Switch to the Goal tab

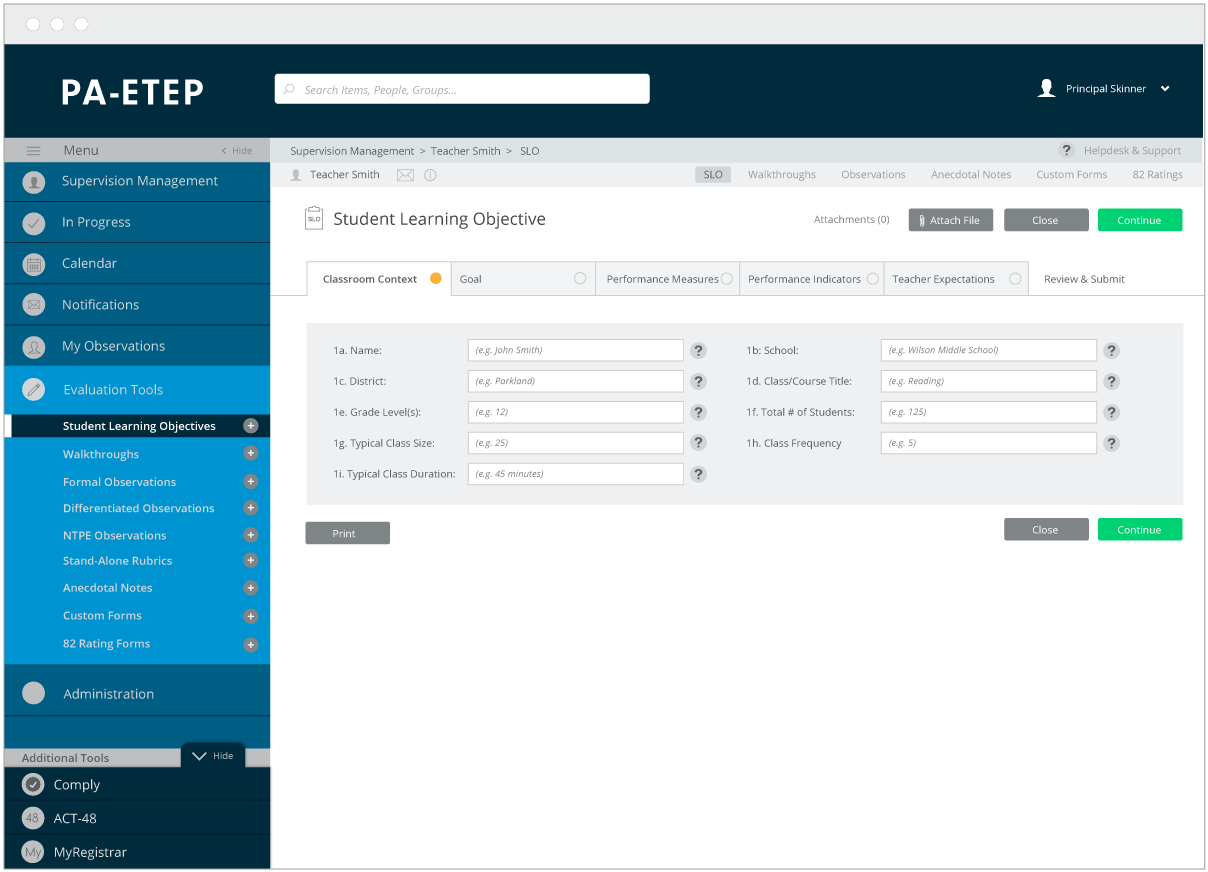tap(523, 279)
